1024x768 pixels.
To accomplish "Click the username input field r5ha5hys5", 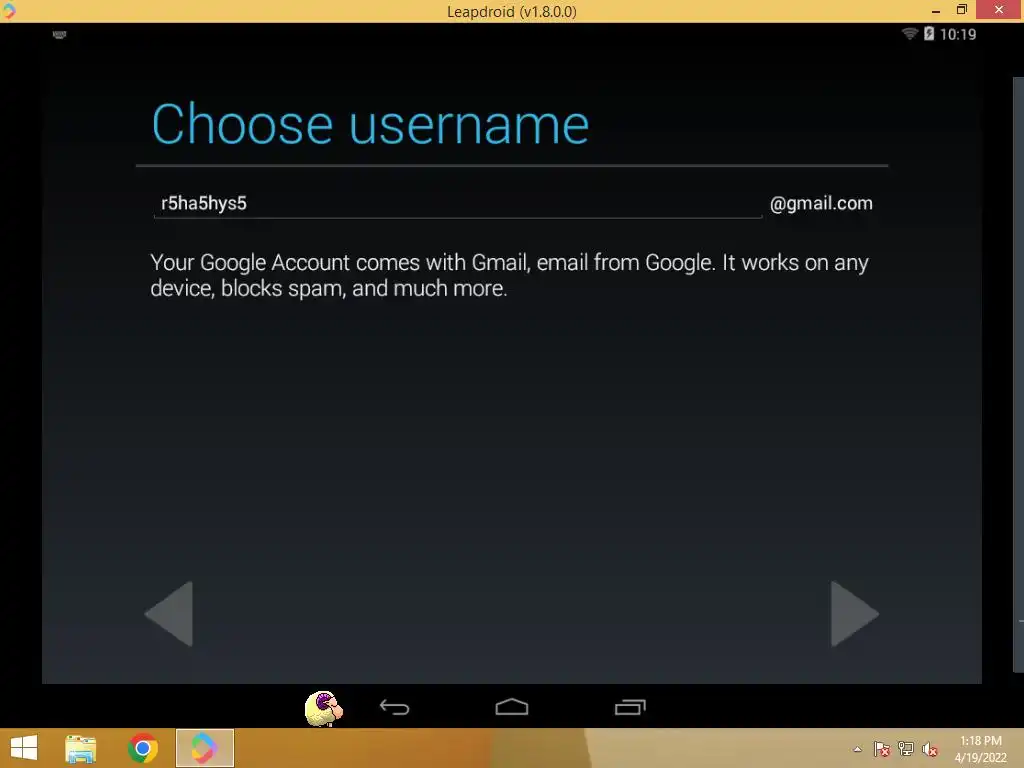I will pos(457,203).
